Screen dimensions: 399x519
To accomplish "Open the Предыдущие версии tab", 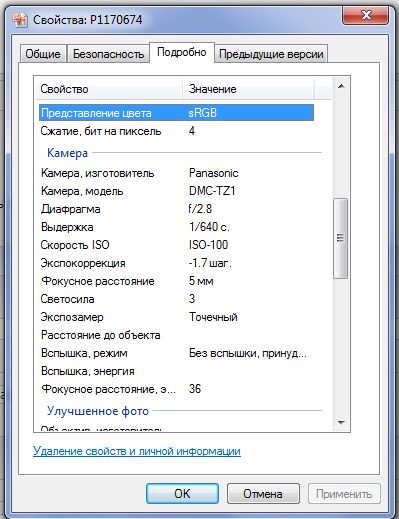I will tap(271, 54).
